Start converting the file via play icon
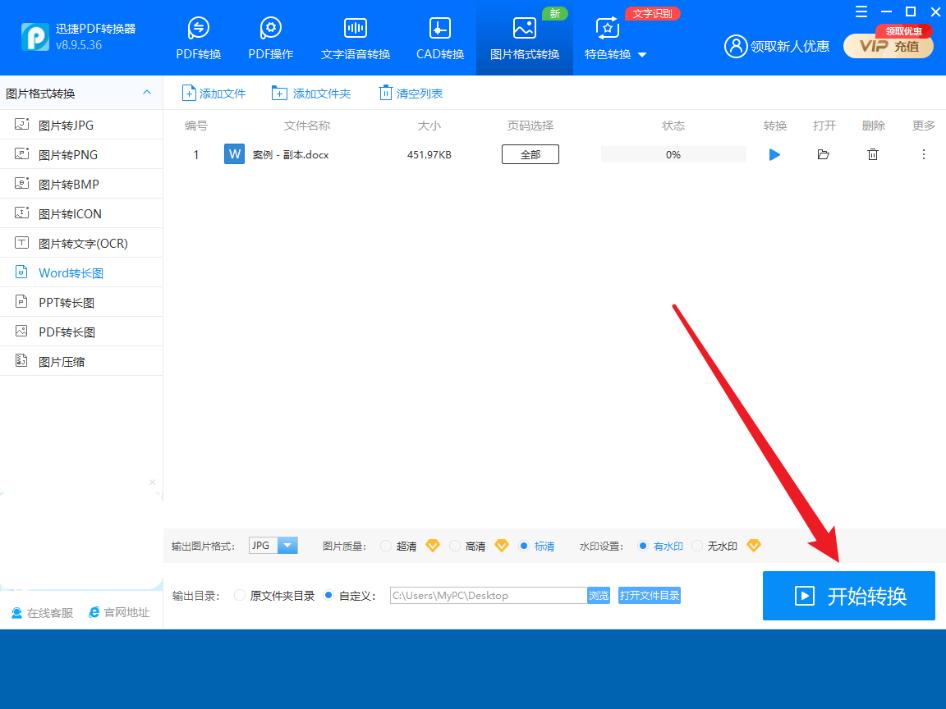 (774, 155)
